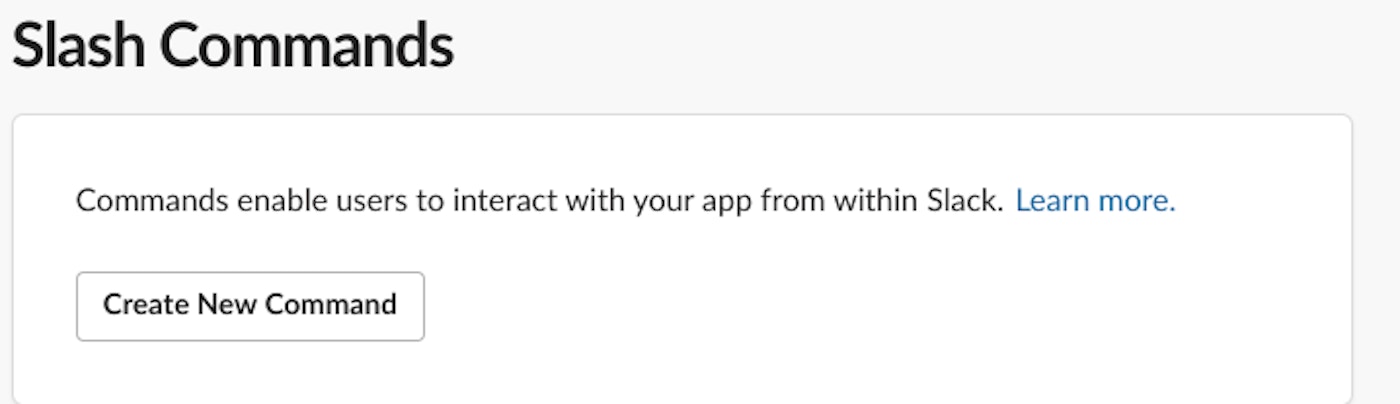Open the Learn more link
The image size is (1400, 404).
click(x=1095, y=201)
